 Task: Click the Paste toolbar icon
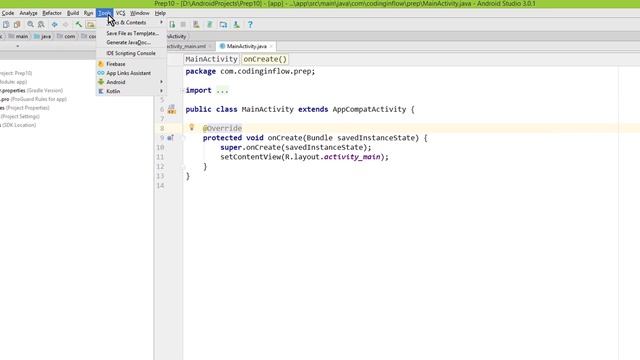(17, 24)
